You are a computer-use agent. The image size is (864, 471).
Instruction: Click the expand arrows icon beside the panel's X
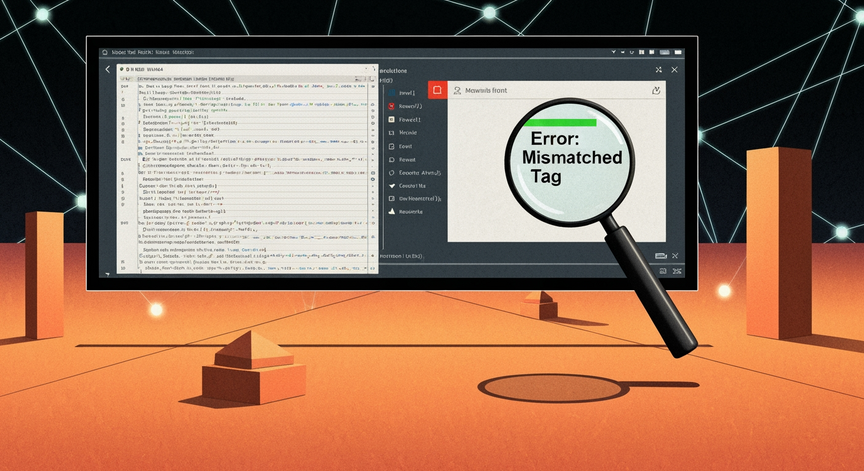click(658, 70)
